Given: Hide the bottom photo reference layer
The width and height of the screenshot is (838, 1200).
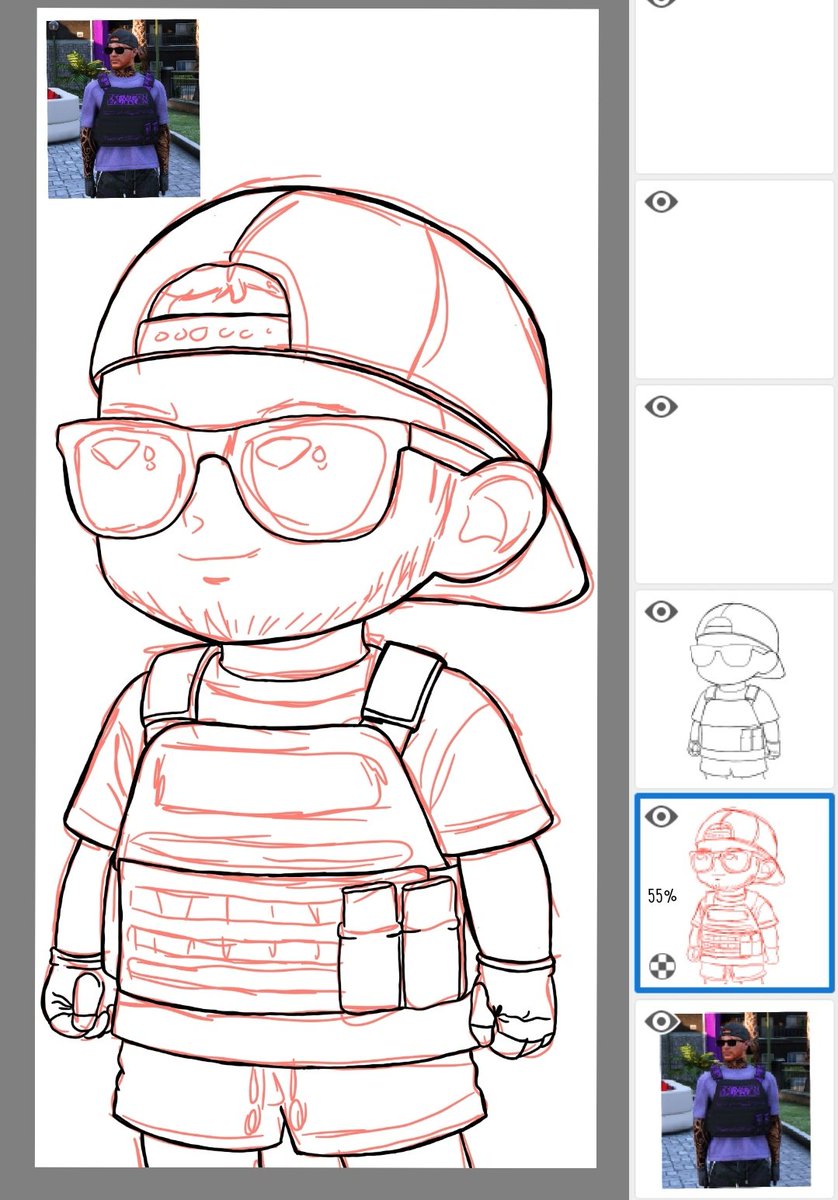Looking at the screenshot, I should pos(661,1022).
